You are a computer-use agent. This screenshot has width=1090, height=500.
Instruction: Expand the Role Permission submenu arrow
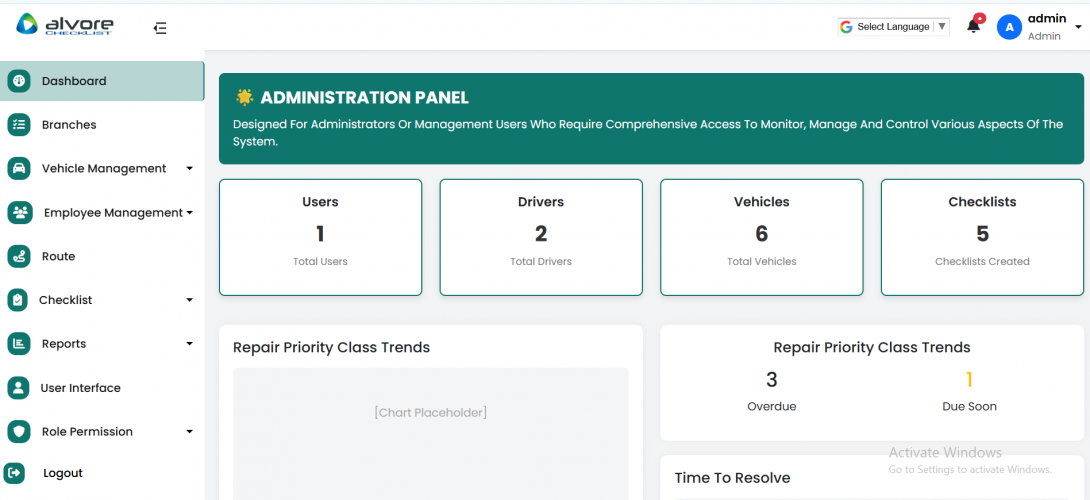click(189, 431)
